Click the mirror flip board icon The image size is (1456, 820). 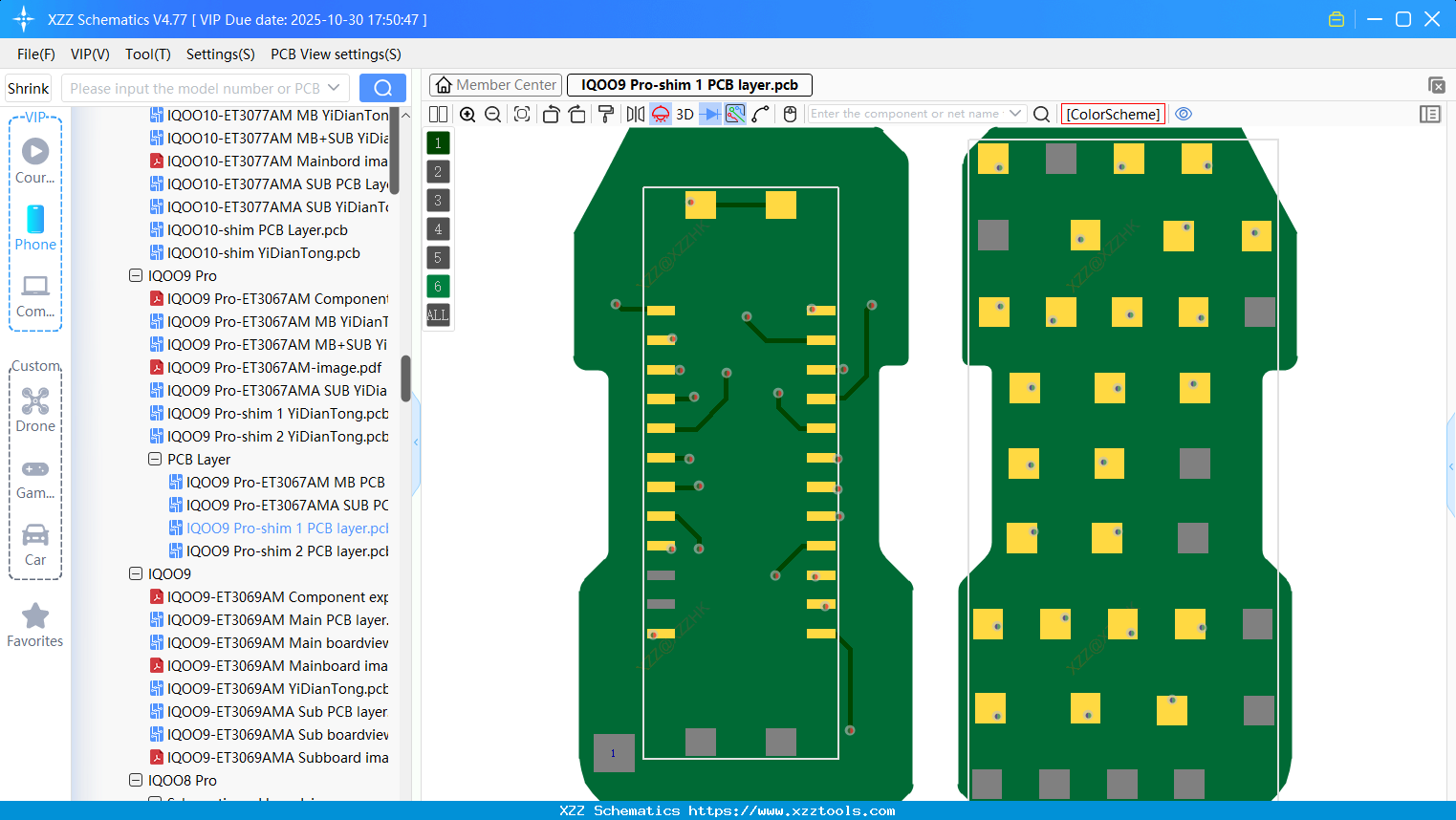[636, 114]
